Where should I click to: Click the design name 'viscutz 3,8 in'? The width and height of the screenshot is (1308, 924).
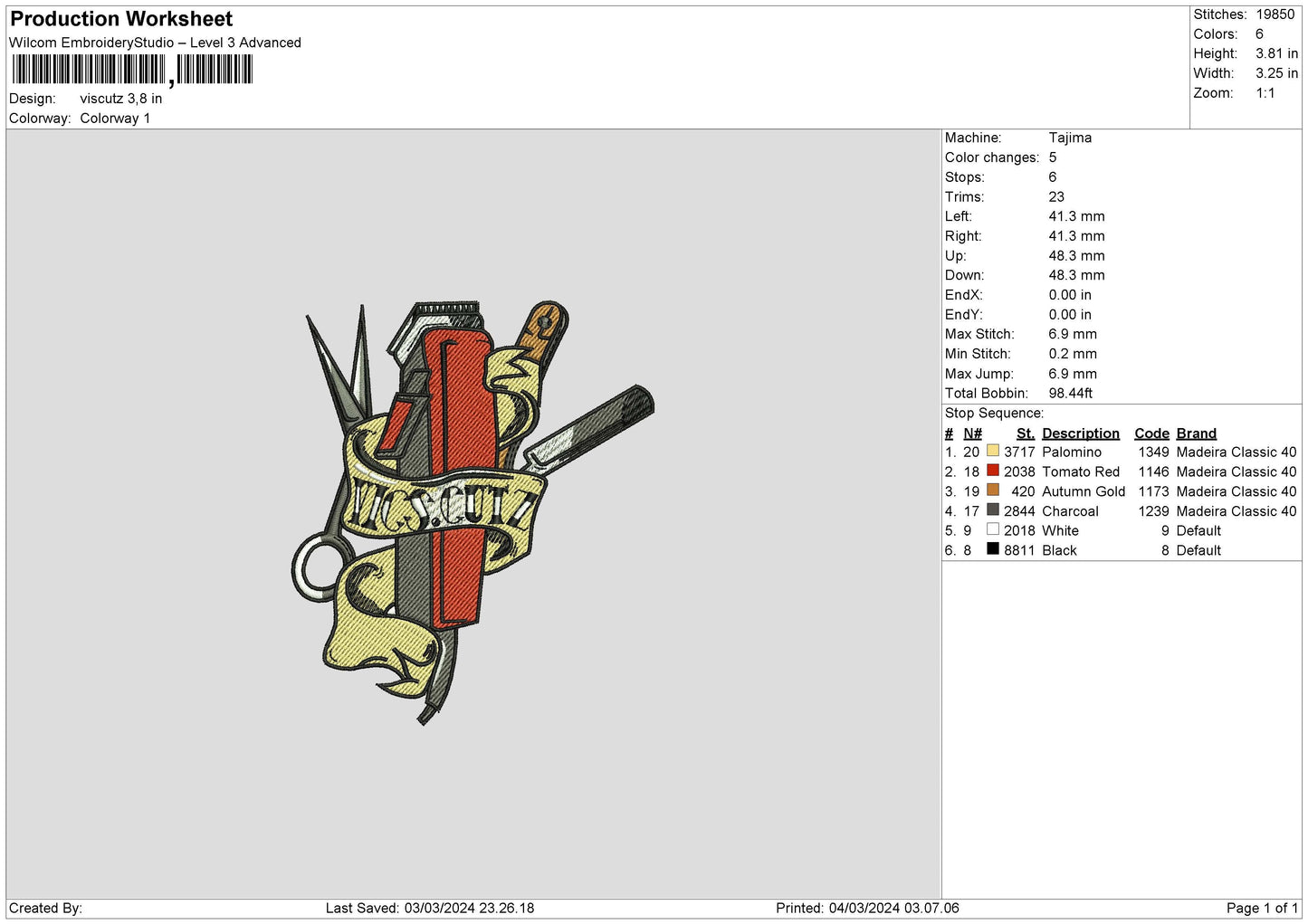121,99
